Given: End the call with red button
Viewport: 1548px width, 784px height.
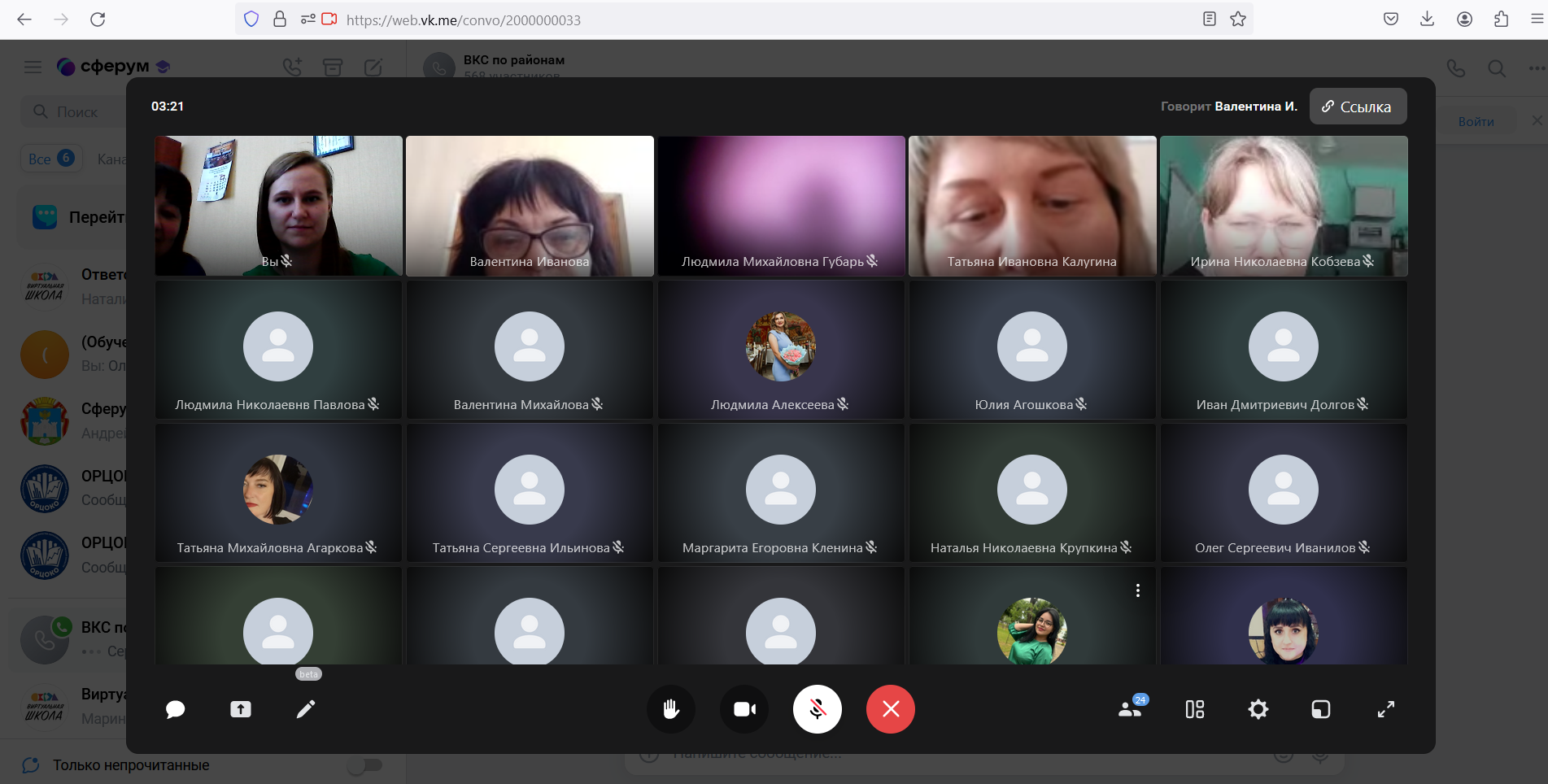Looking at the screenshot, I should pyautogui.click(x=890, y=709).
